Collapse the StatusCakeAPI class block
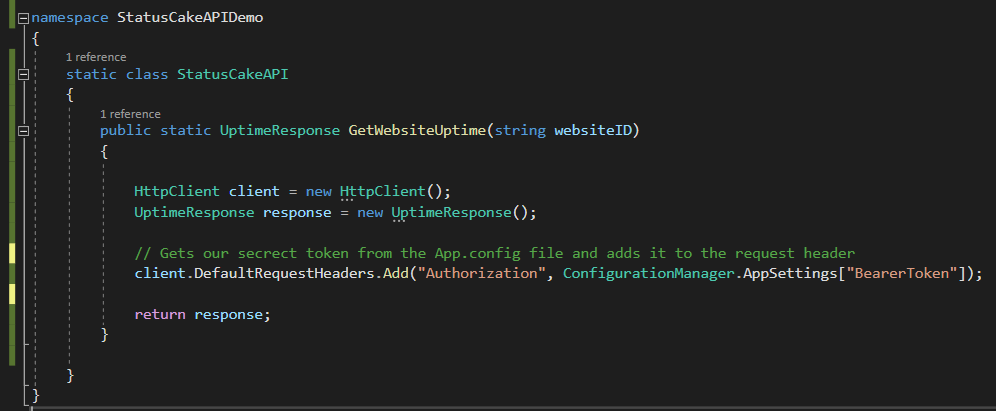996x411 pixels. tap(24, 74)
